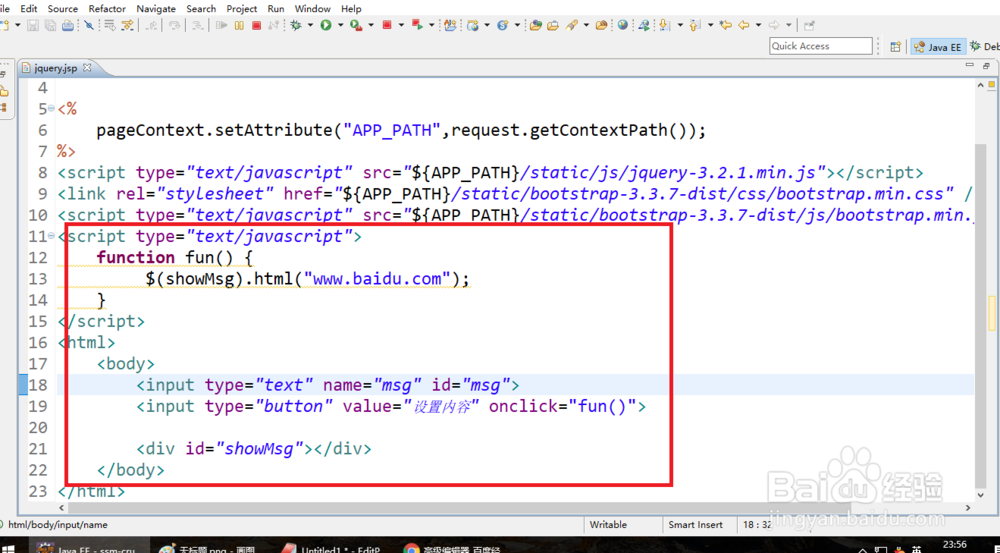
Task: Click the Writable status bar entry
Action: point(608,524)
